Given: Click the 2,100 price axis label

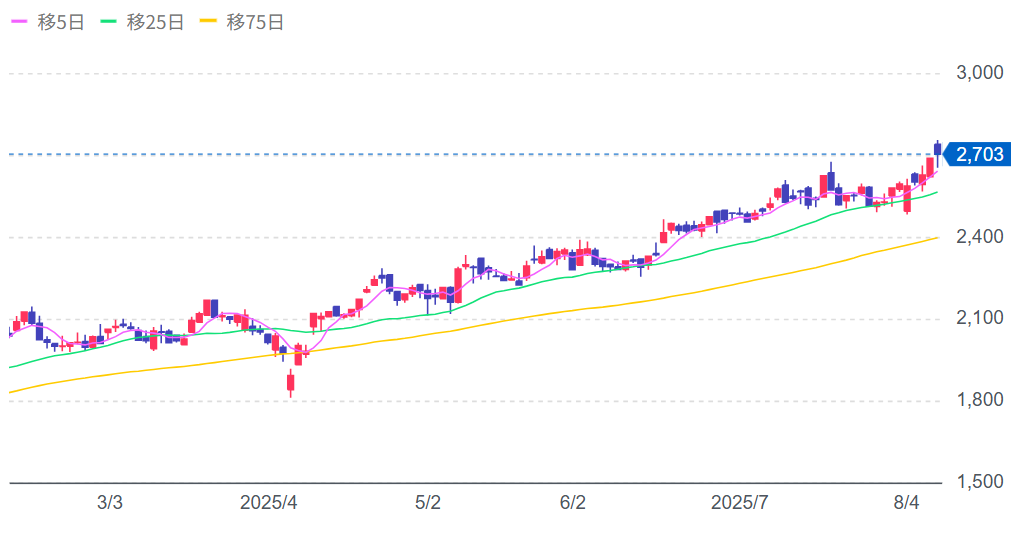Looking at the screenshot, I should click(977, 318).
